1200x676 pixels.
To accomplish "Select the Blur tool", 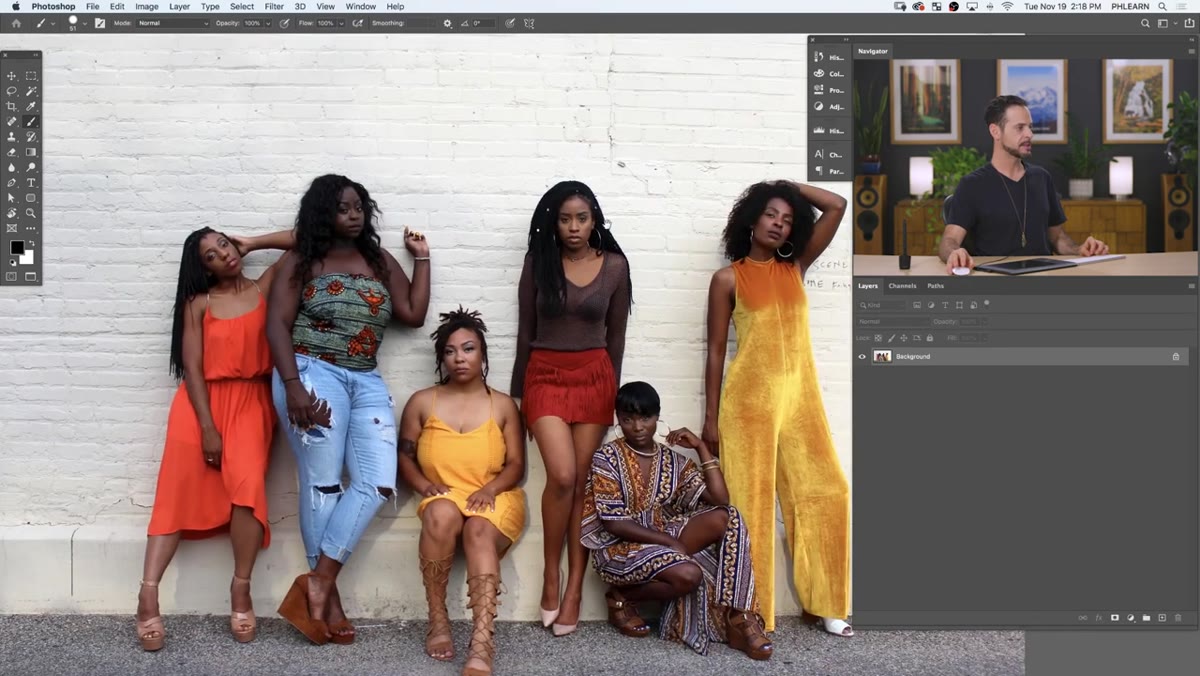I will tap(12, 167).
